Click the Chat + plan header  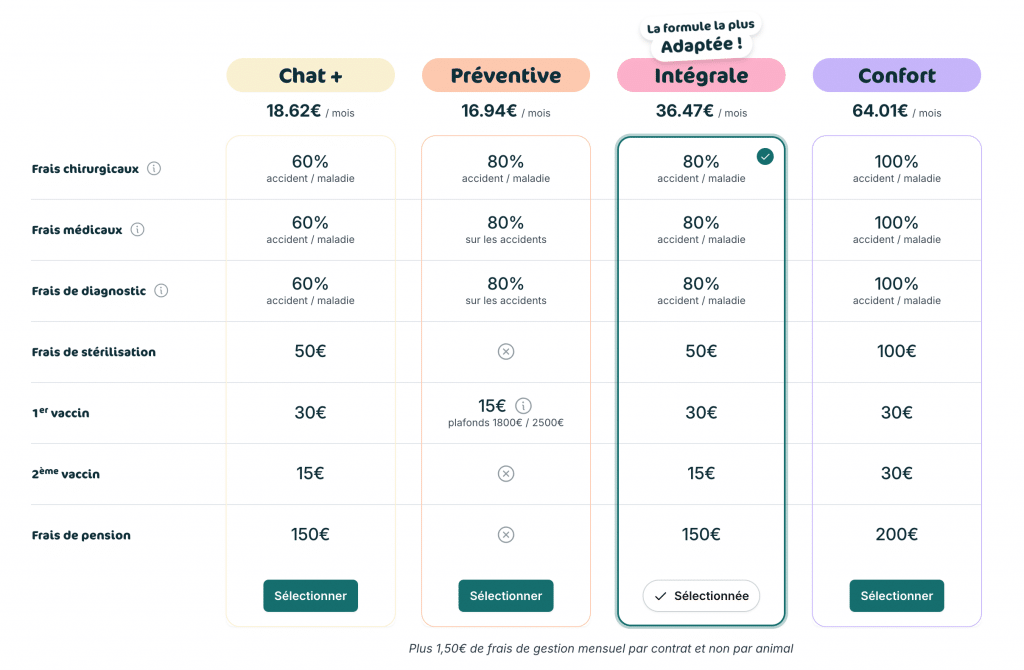point(310,75)
